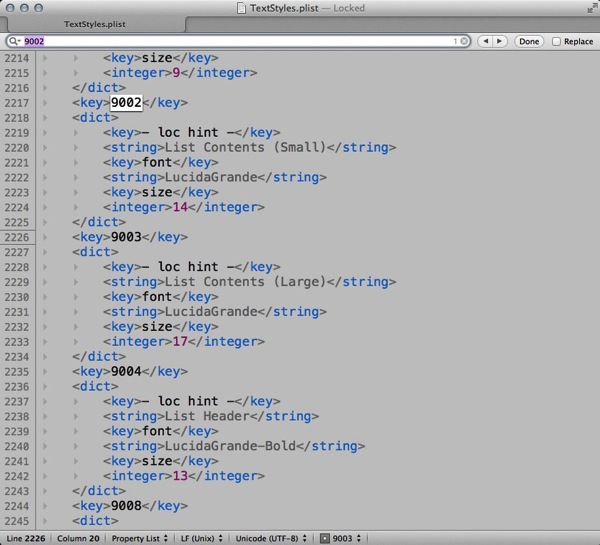
Task: Collapse the dict fold arrow on line 2227
Action: (x=45, y=252)
